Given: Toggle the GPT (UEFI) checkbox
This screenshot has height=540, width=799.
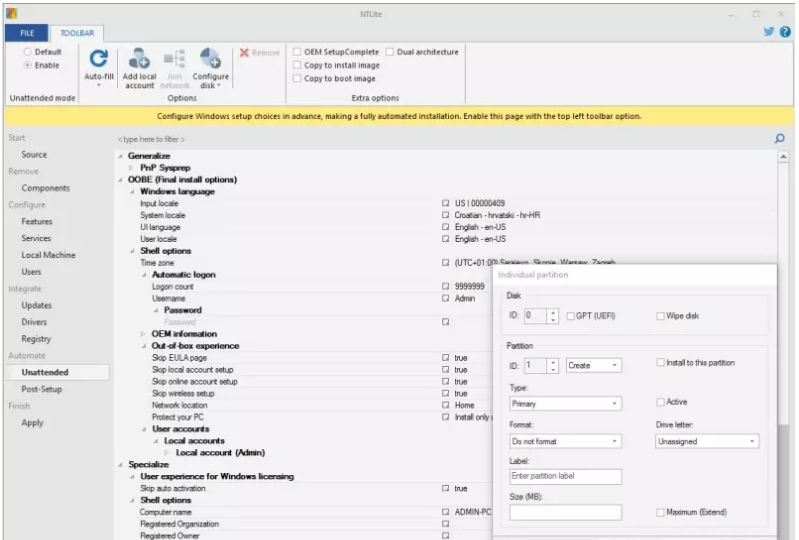Looking at the screenshot, I should click(570, 316).
